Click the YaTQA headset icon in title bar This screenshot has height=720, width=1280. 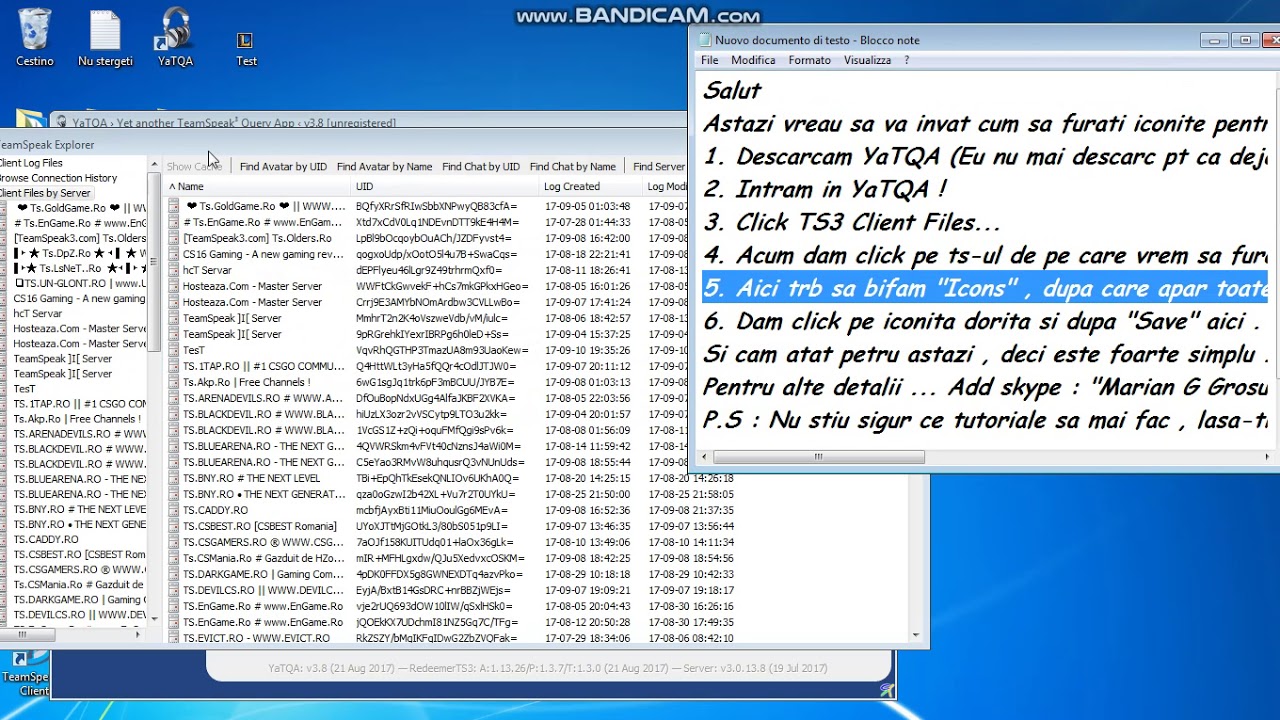[x=62, y=123]
